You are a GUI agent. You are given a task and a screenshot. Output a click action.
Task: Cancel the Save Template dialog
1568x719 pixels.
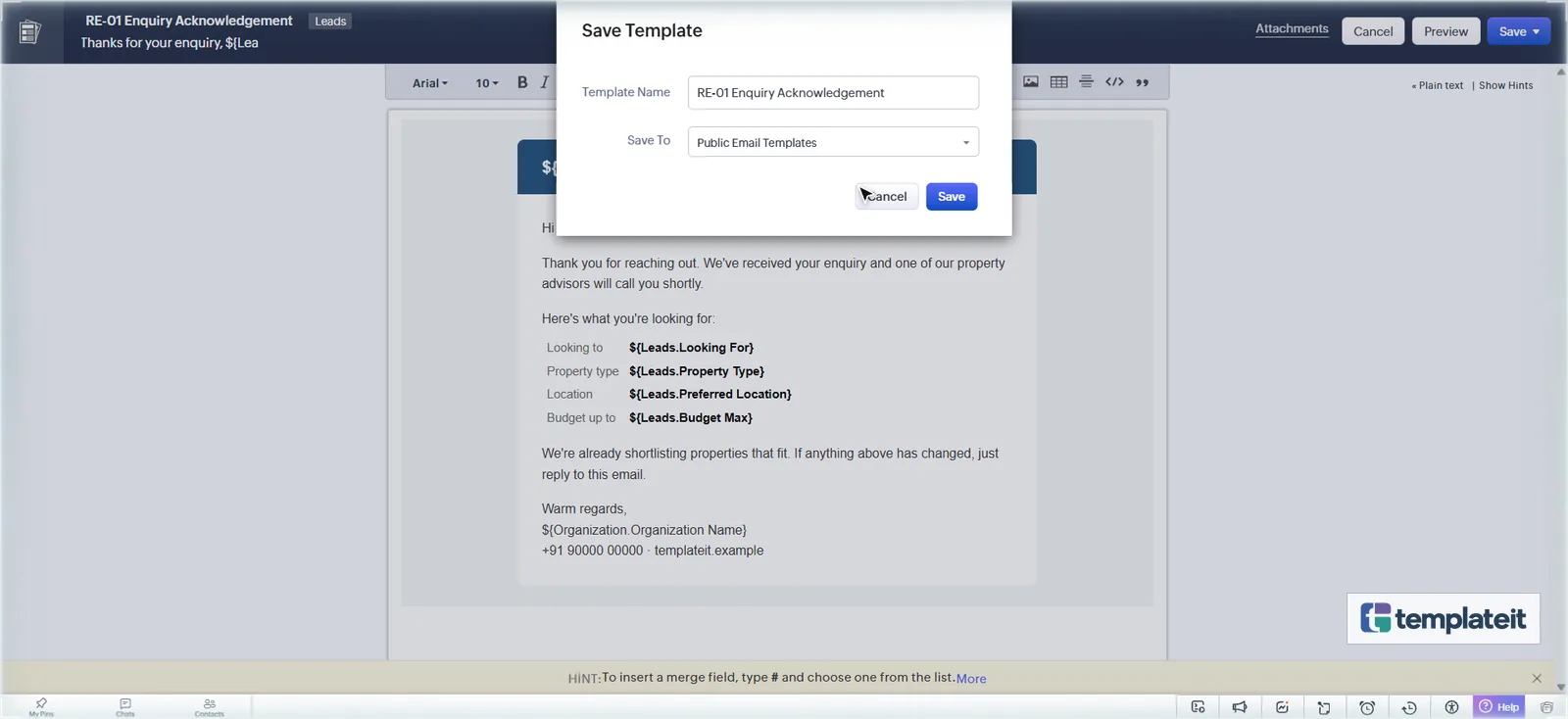tap(887, 197)
